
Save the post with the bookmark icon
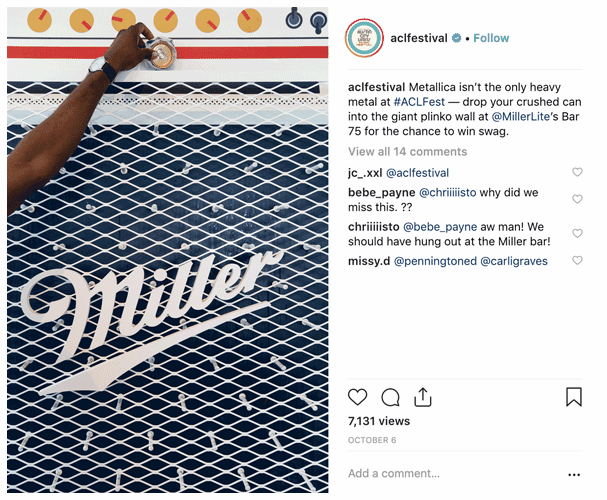click(x=574, y=397)
